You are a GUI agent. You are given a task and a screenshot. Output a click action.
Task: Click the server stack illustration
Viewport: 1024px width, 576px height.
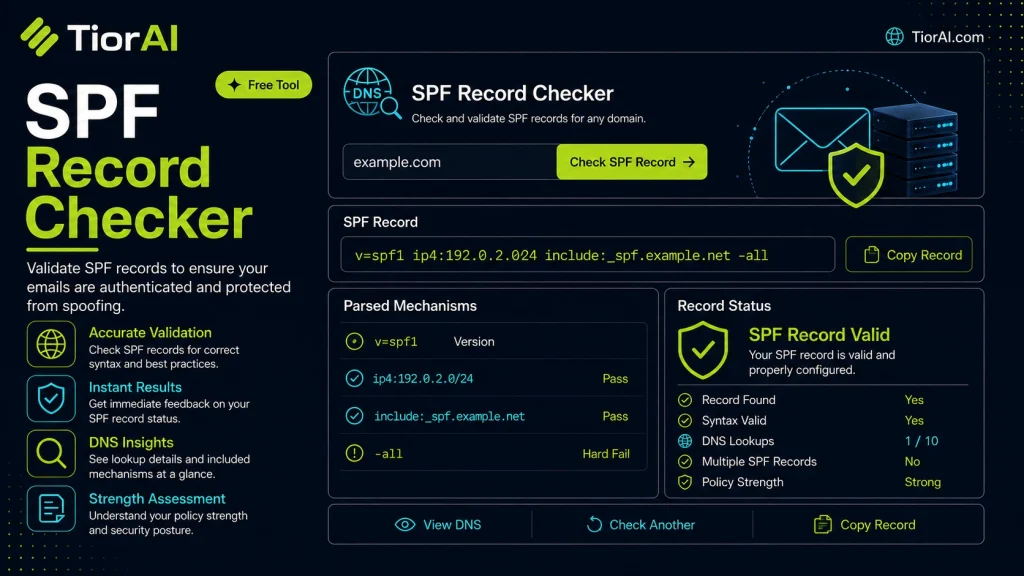(x=916, y=149)
